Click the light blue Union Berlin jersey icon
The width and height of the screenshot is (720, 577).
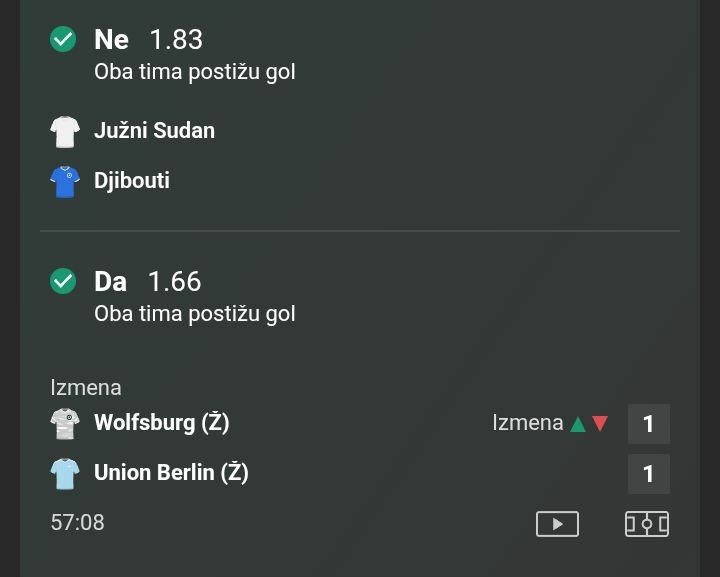click(65, 473)
